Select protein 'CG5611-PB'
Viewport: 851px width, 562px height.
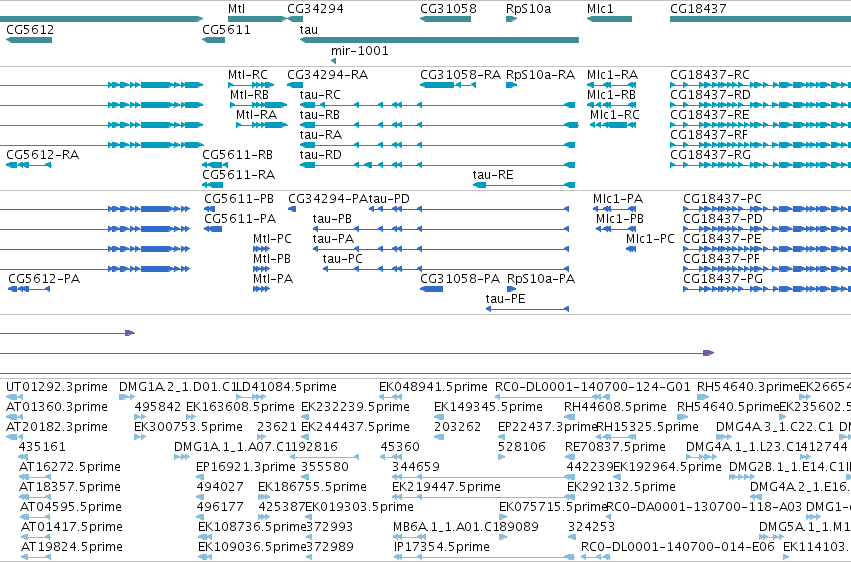(239, 199)
